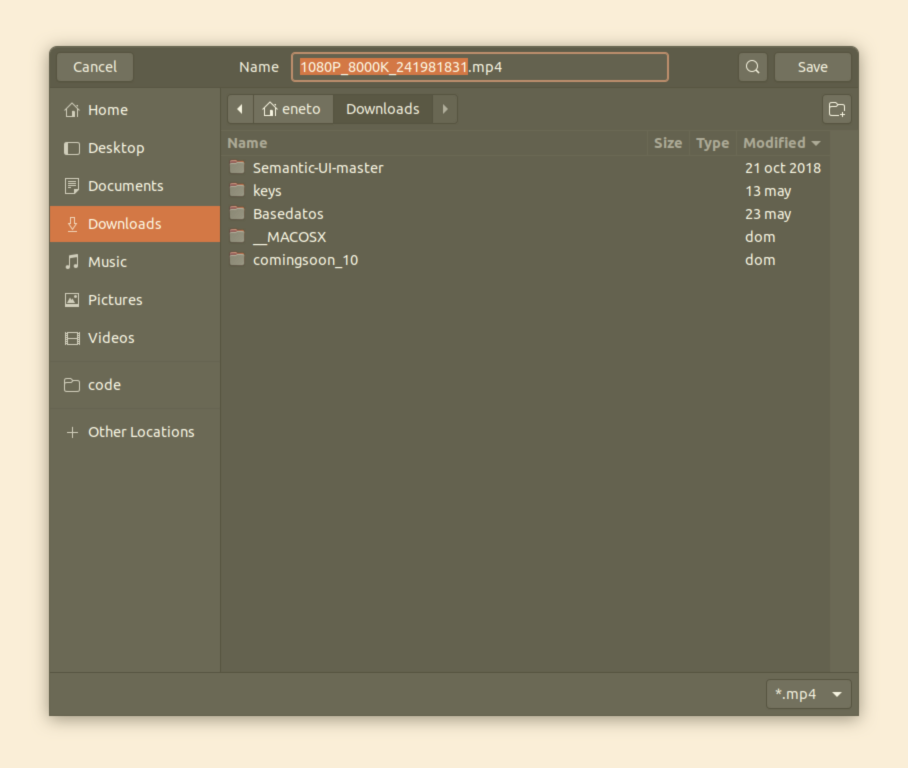
Task: Go back with the left path arrow
Action: pyautogui.click(x=240, y=109)
